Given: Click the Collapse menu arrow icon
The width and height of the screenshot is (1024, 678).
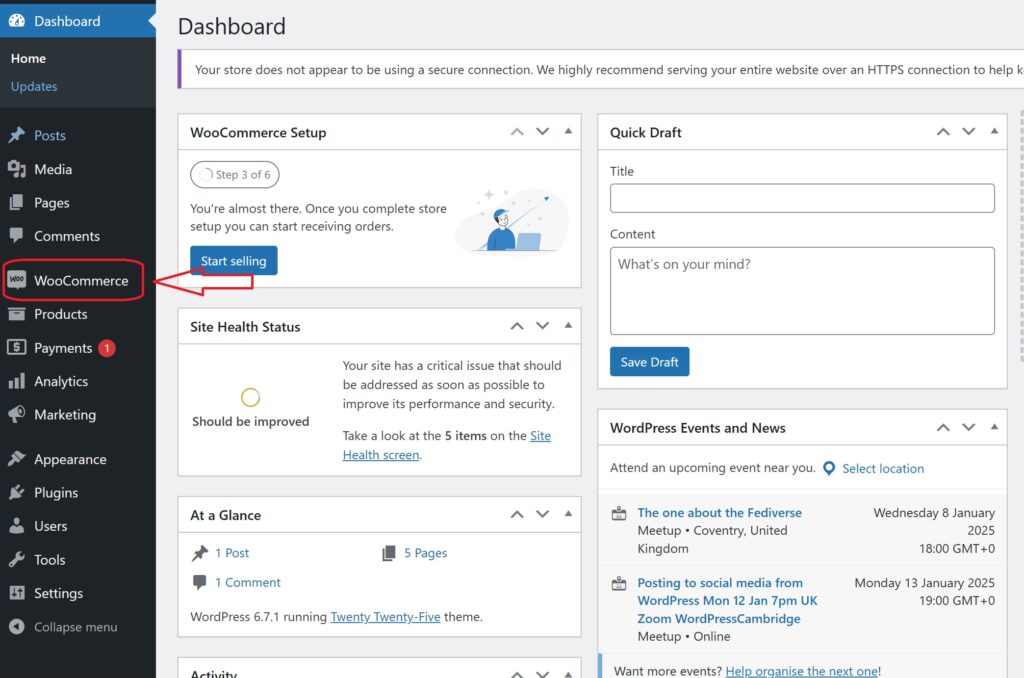Looking at the screenshot, I should click(17, 626).
